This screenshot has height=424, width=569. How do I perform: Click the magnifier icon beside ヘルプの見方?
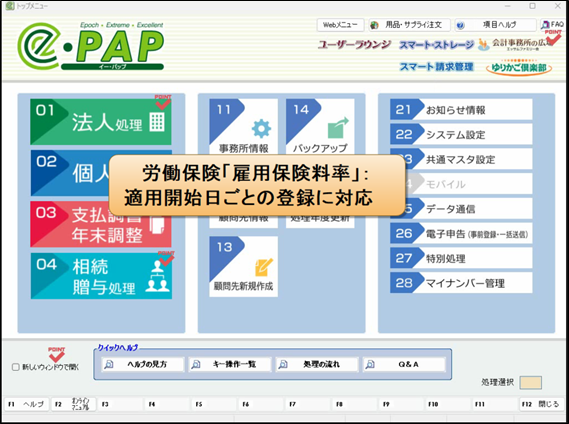pos(109,364)
